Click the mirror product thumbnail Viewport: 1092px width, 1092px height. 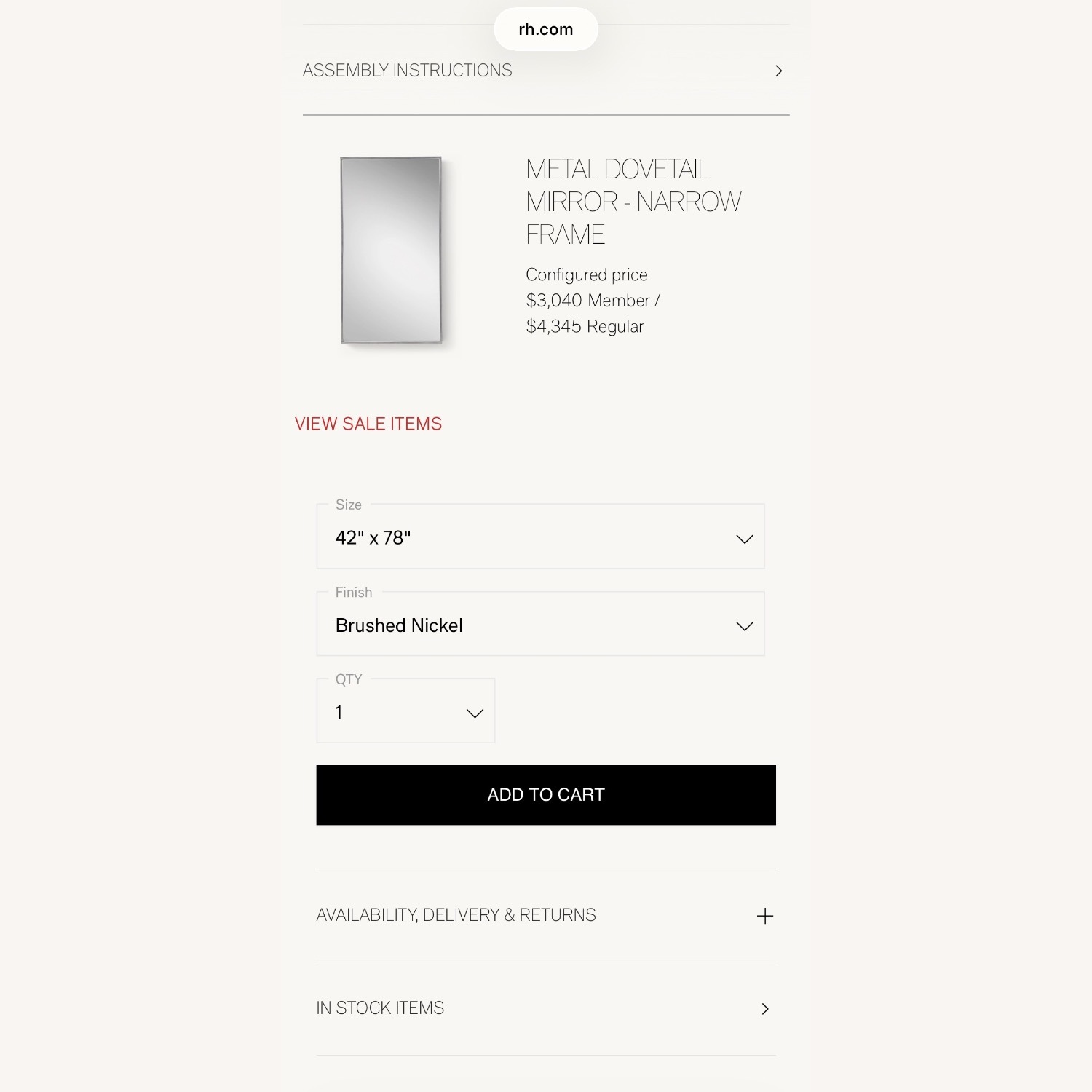click(x=391, y=250)
